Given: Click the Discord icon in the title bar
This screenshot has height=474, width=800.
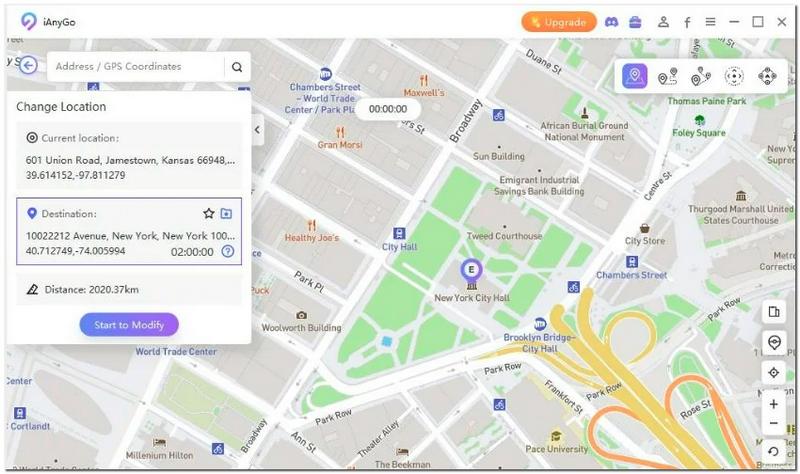Looking at the screenshot, I should tap(611, 22).
